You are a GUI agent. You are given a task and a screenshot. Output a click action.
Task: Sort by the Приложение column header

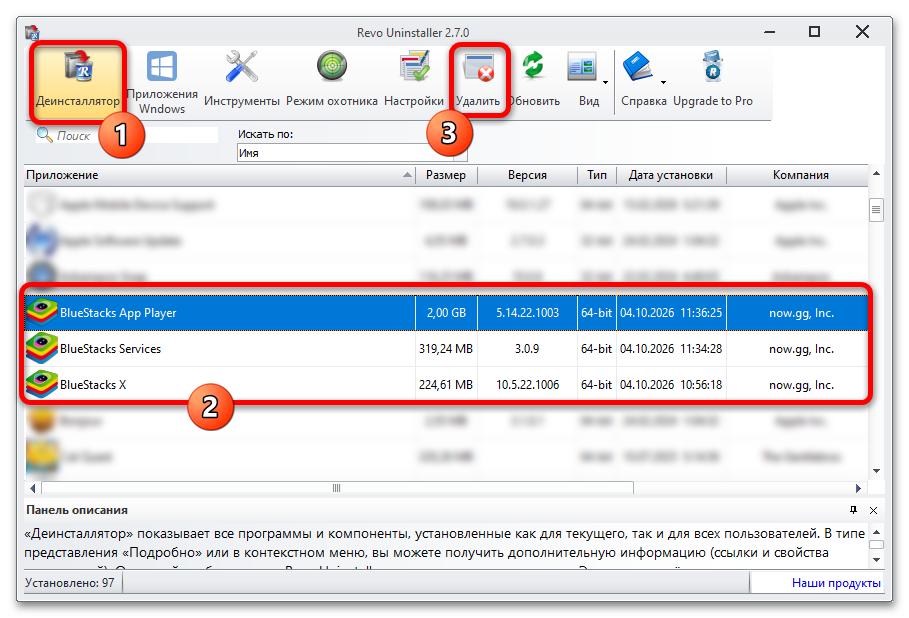(x=219, y=175)
